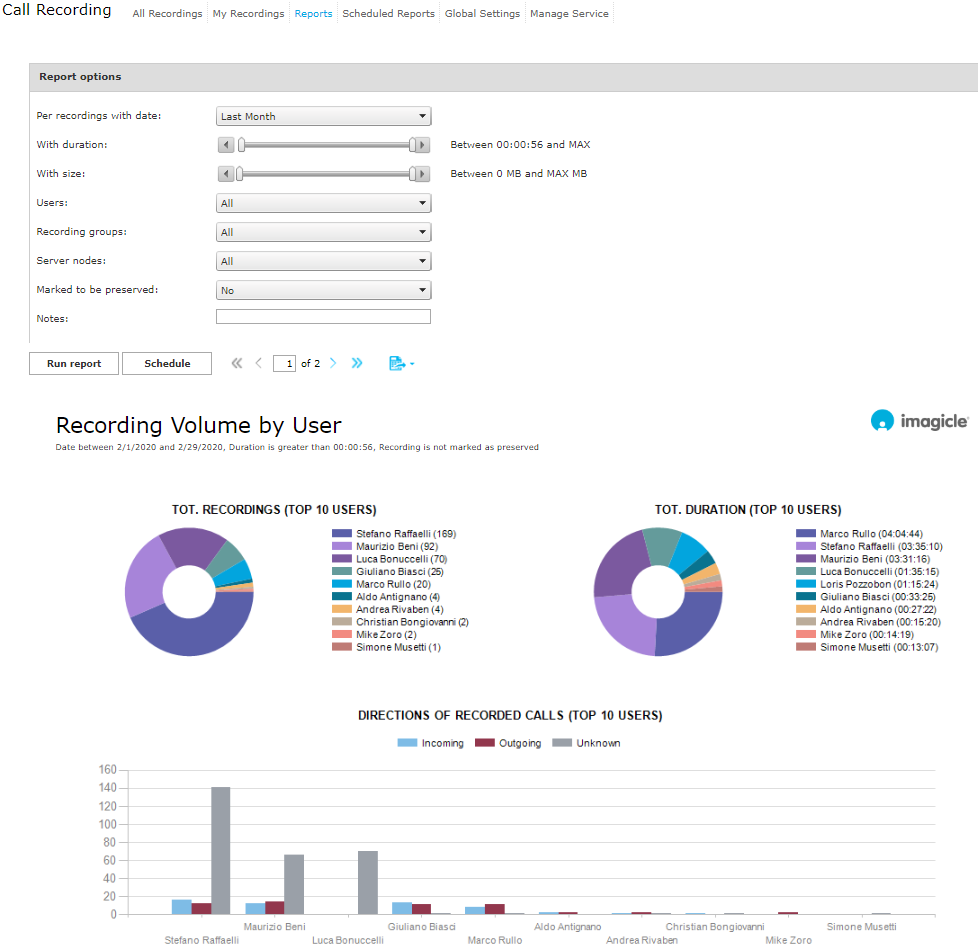Click the Schedule button

(x=167, y=364)
